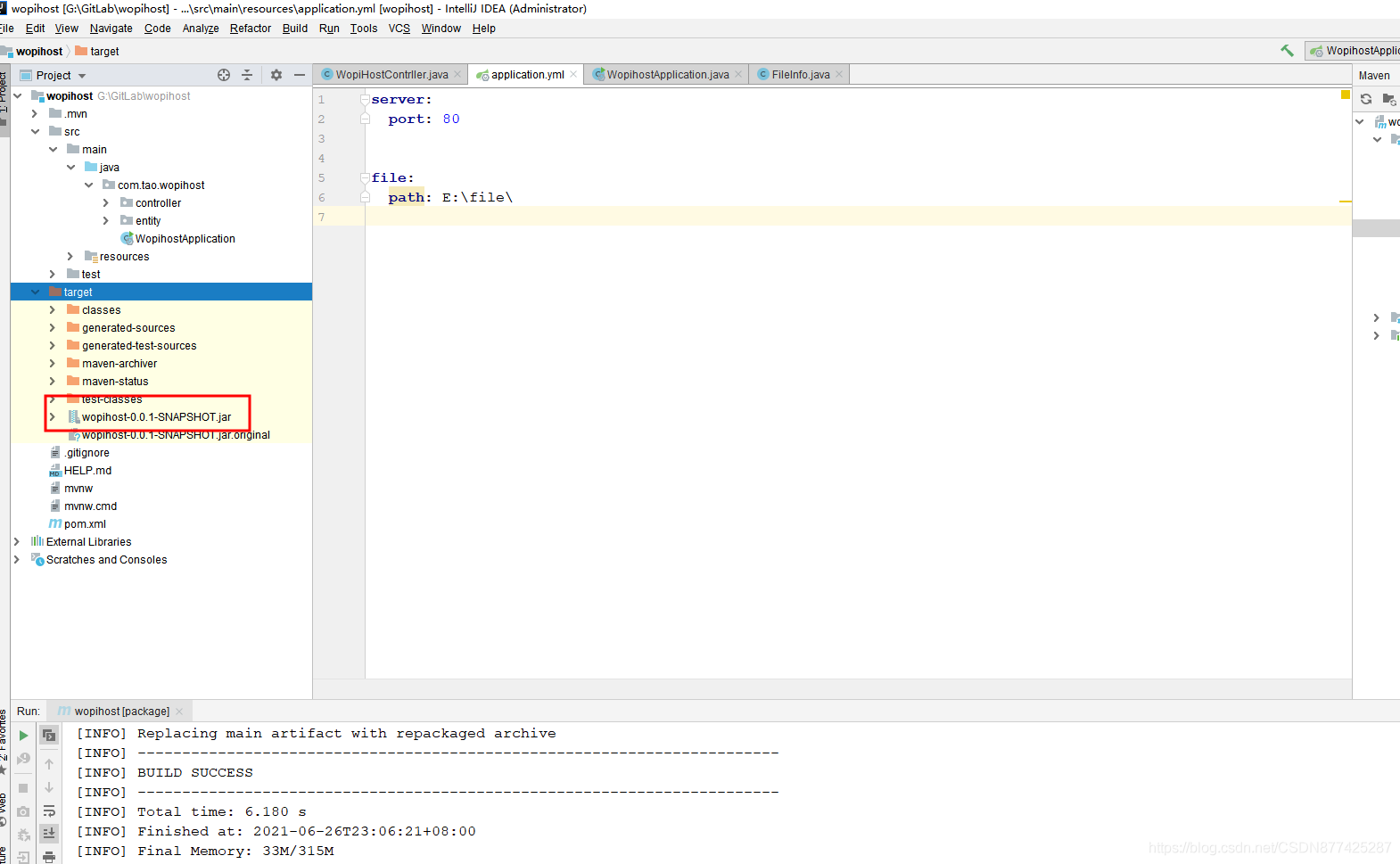Collapse the main folder
Screen dimensions: 1400x864
(53, 150)
